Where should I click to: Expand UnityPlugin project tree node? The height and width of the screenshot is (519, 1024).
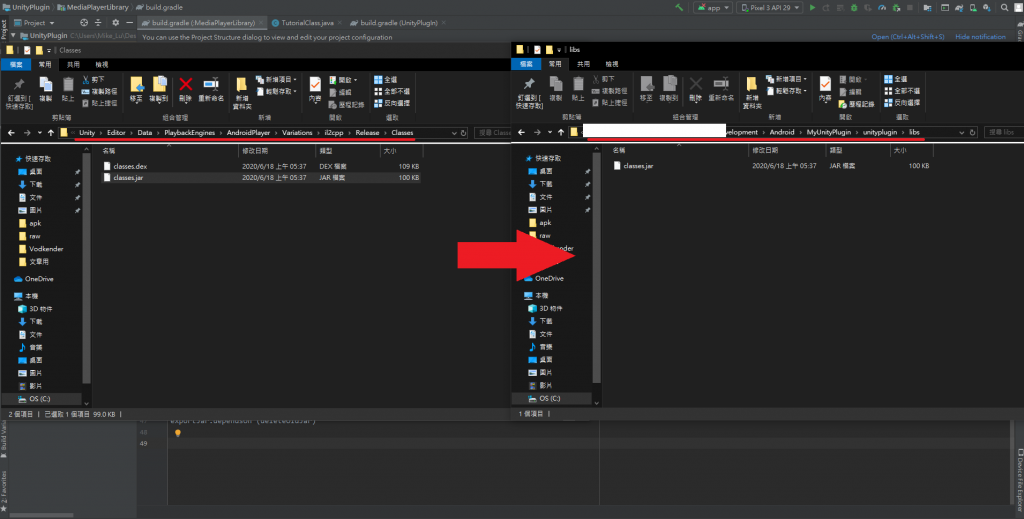13,35
